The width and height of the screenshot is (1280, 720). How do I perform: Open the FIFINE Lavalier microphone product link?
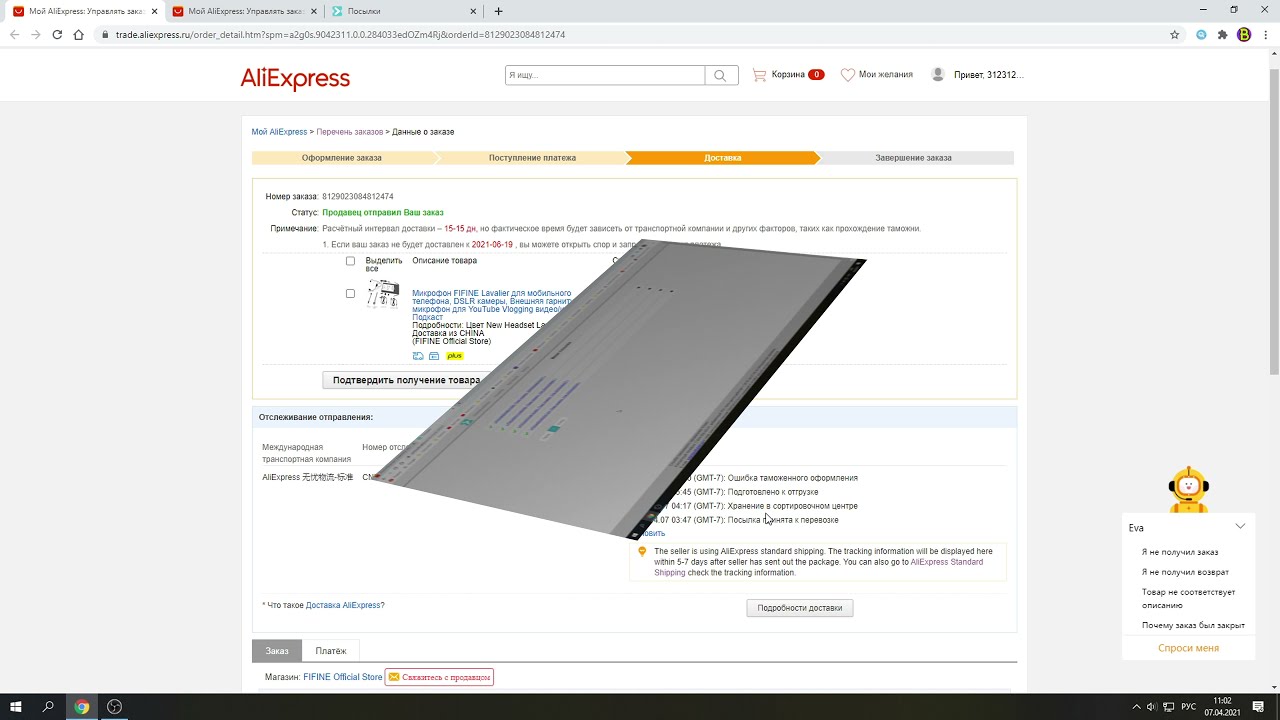[x=492, y=305]
